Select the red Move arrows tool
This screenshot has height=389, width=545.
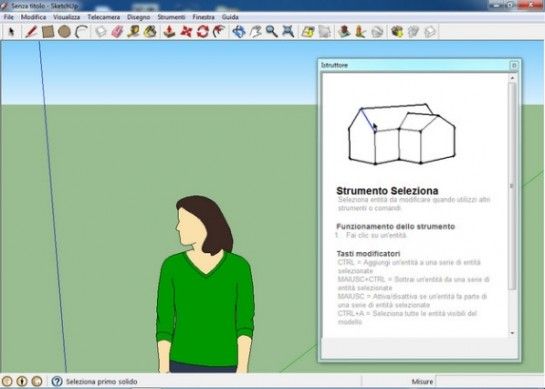(186, 32)
